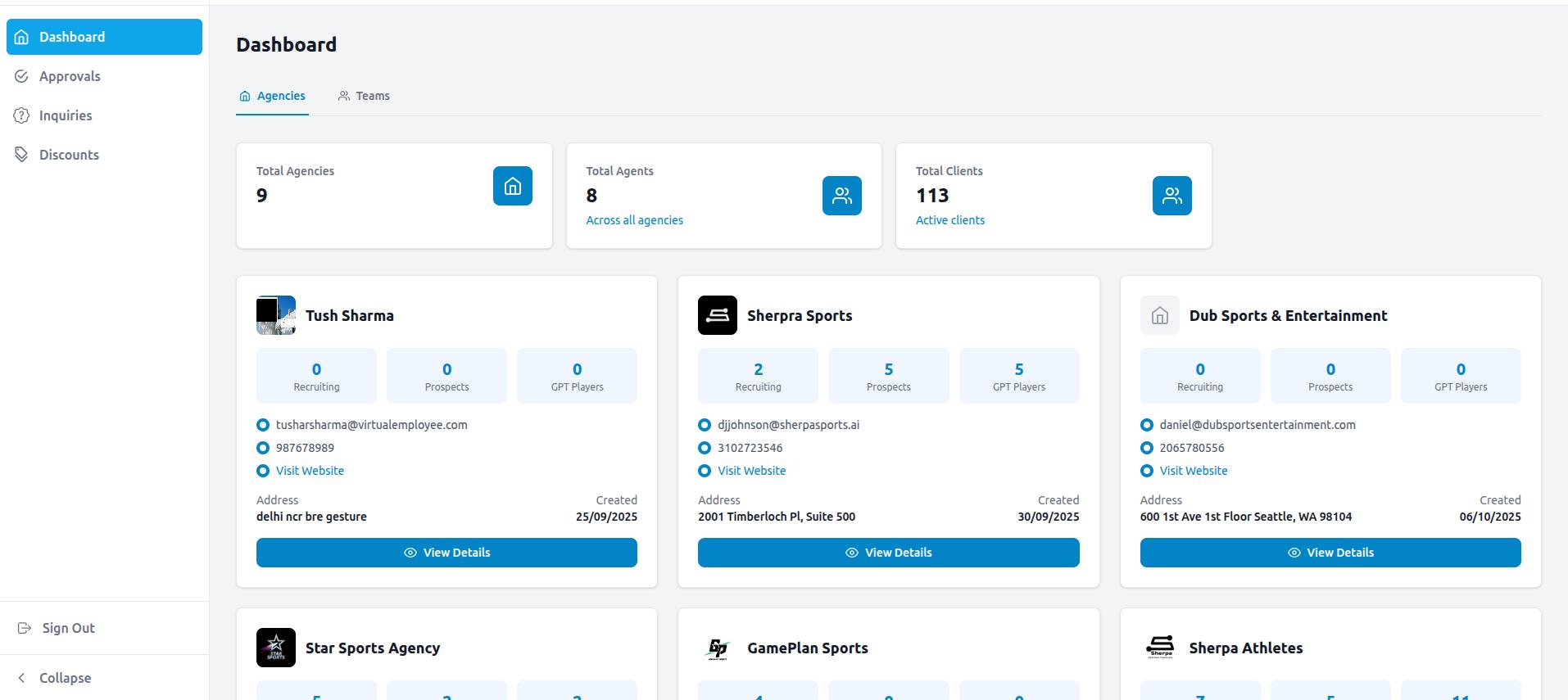The width and height of the screenshot is (1568, 700).
Task: Click the Star Sports Agency title
Action: 373,648
